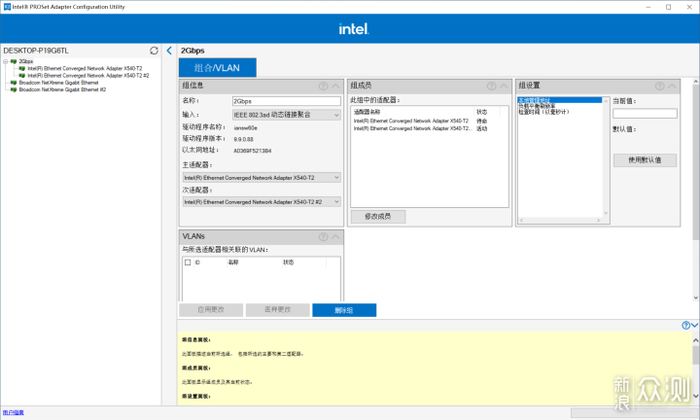700x420 pixels.
Task: Open the secondary adapter X540-T2 #2 dropdown
Action: click(x=262, y=202)
